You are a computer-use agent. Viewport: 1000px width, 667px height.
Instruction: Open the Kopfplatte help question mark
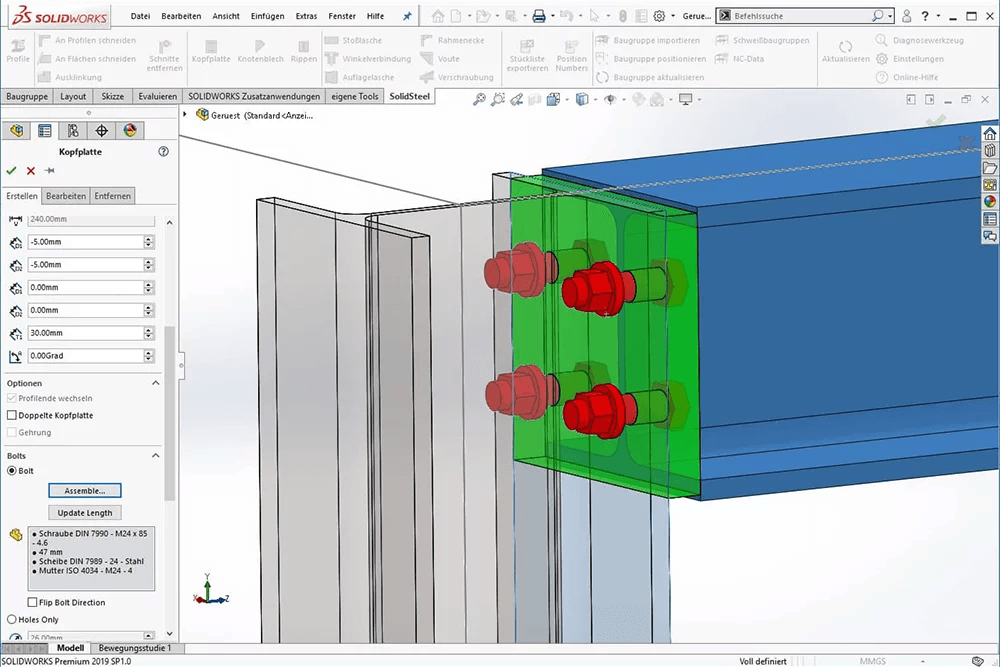pyautogui.click(x=164, y=151)
